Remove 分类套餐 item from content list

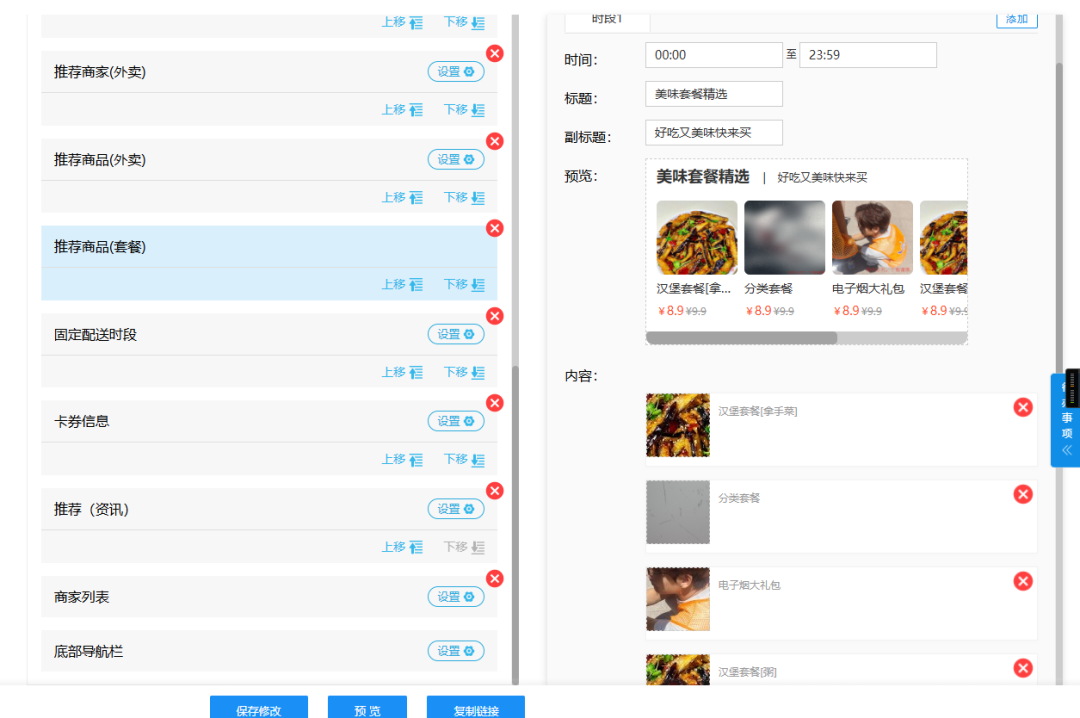click(x=1023, y=494)
